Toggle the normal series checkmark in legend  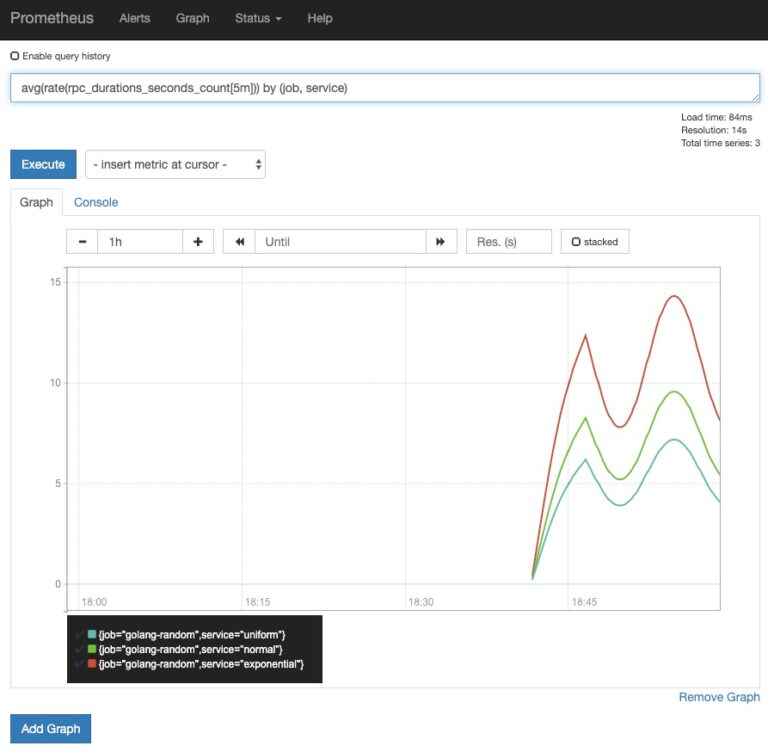point(79,650)
